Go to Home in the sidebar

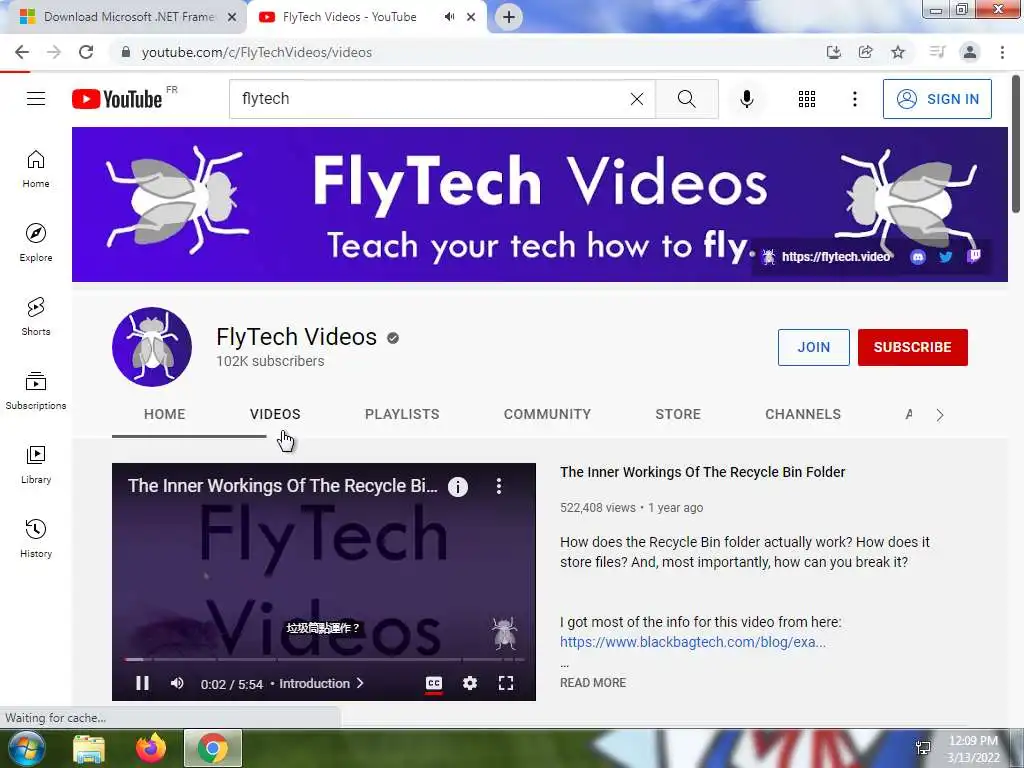coord(36,168)
